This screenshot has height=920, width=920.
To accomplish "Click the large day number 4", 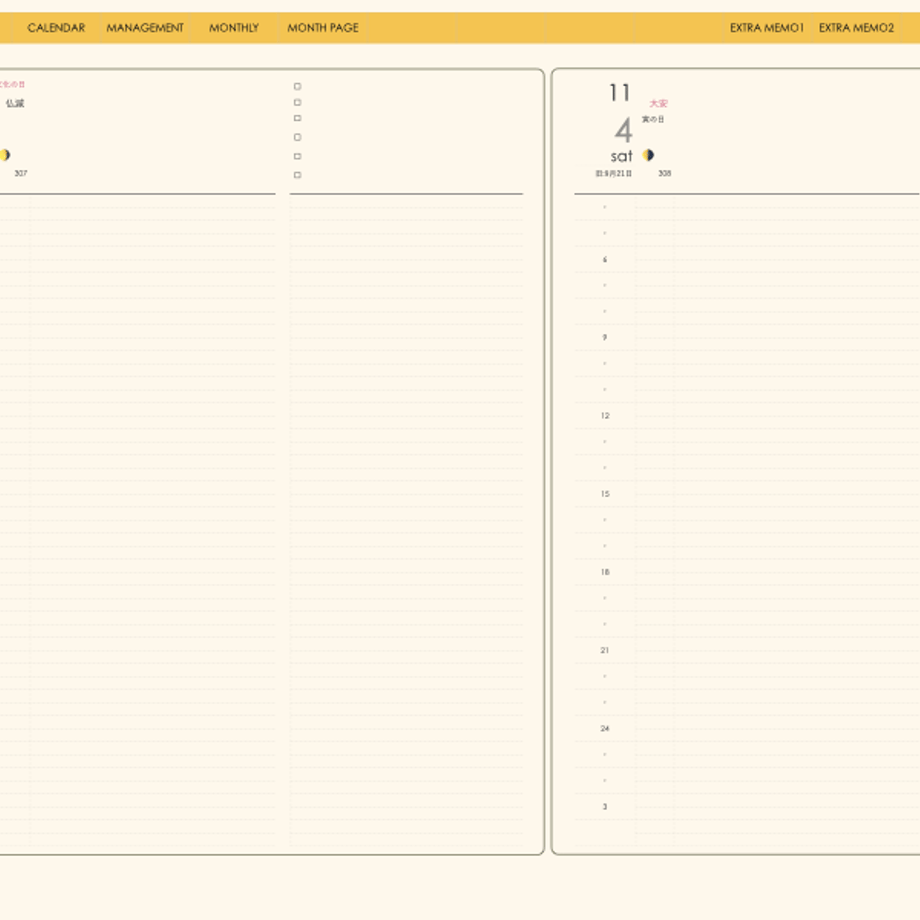I will [624, 130].
